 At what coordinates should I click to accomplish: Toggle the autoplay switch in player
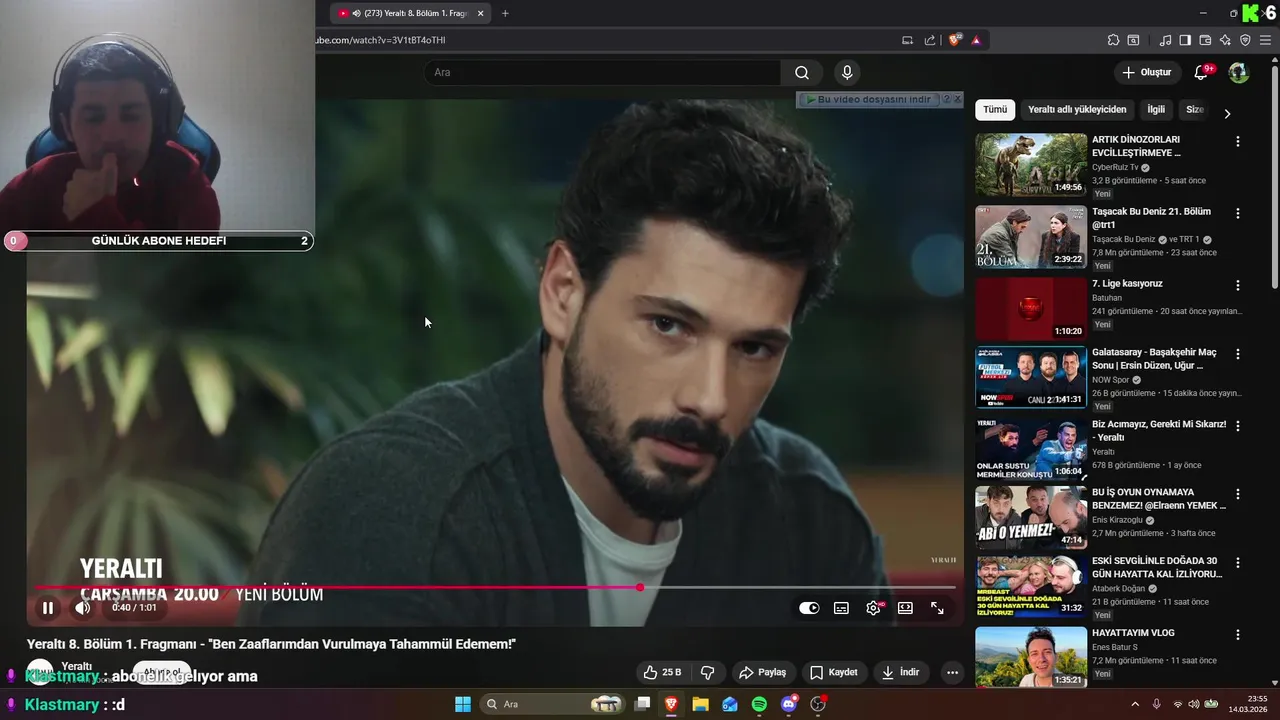809,608
